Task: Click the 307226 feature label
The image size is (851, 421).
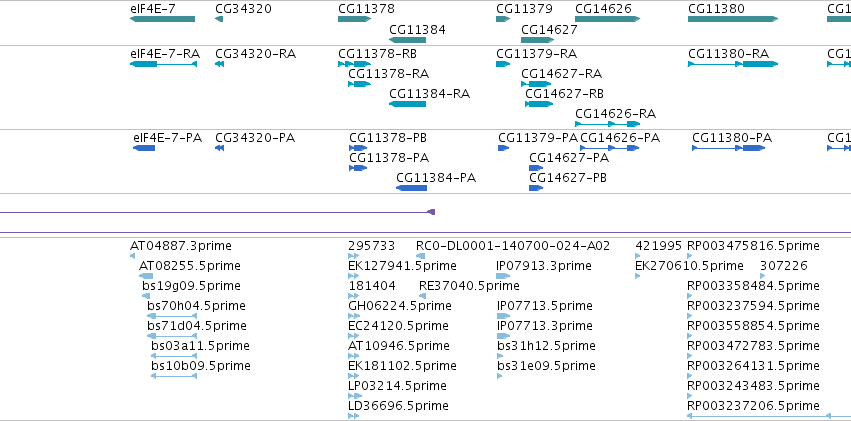Action: 784,266
